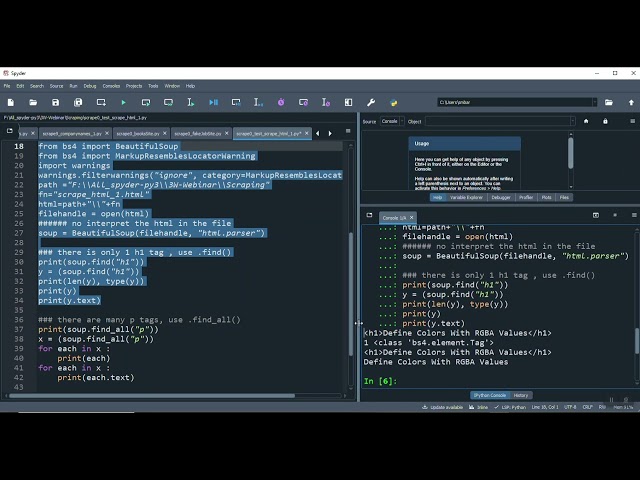Run the profiler stopwatch icon
Viewport: 640px width, 480px height.
click(281, 102)
